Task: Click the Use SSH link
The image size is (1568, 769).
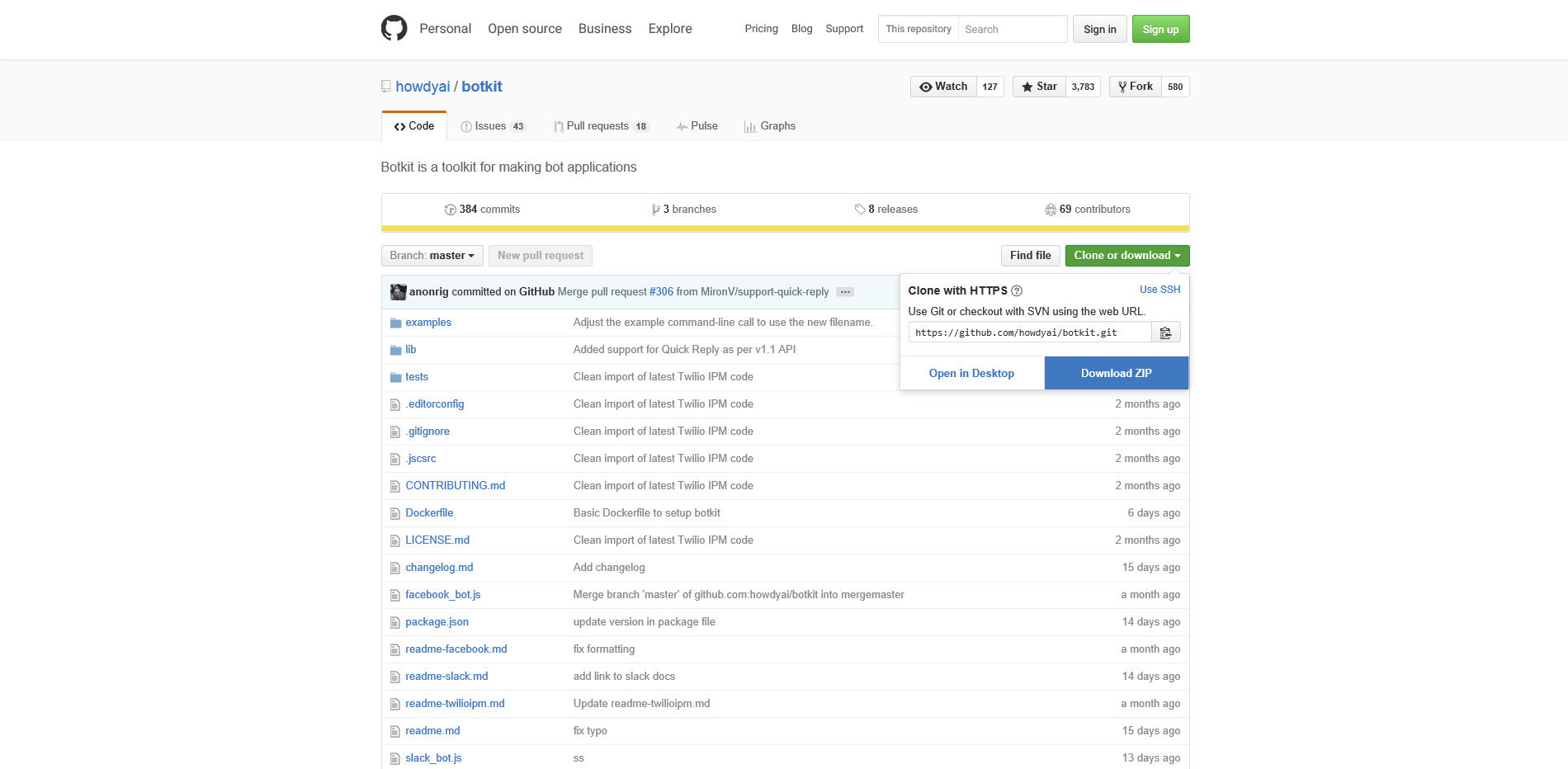Action: tap(1159, 290)
